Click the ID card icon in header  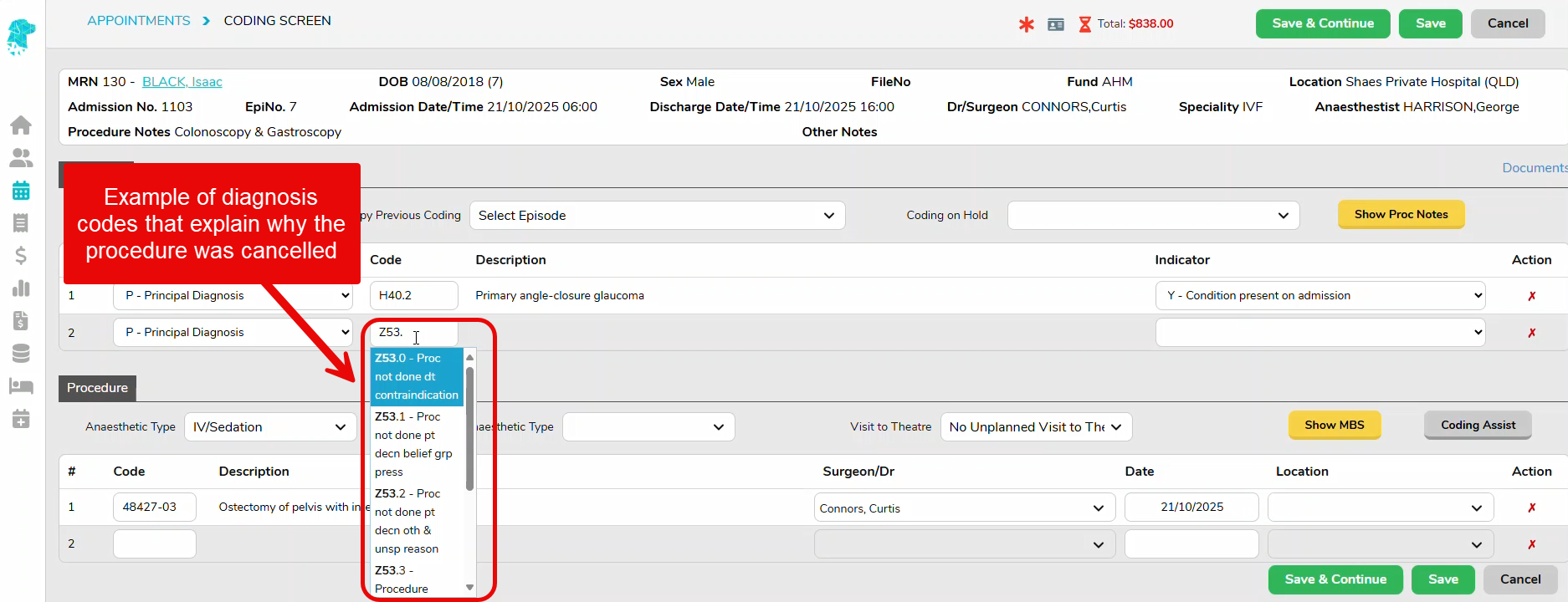[1056, 24]
